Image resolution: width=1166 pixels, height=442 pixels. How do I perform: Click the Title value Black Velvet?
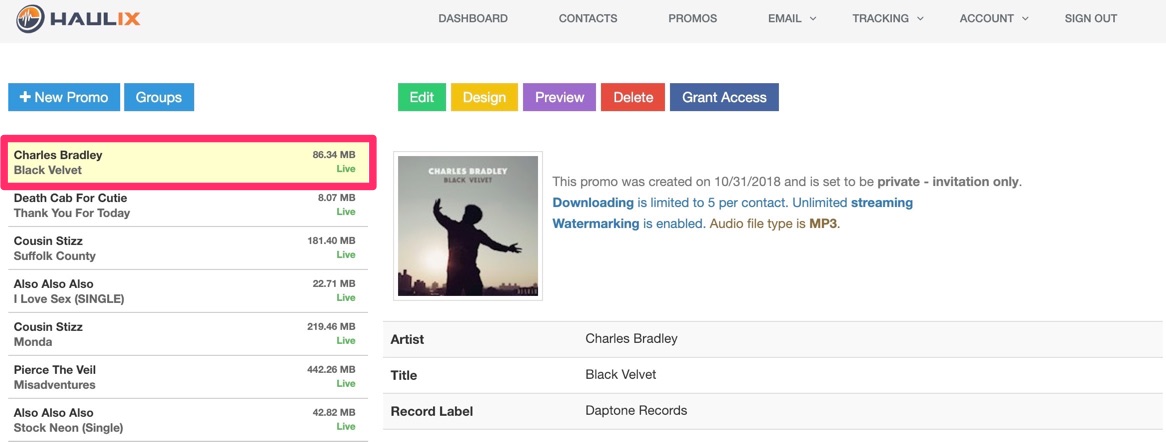pos(621,374)
